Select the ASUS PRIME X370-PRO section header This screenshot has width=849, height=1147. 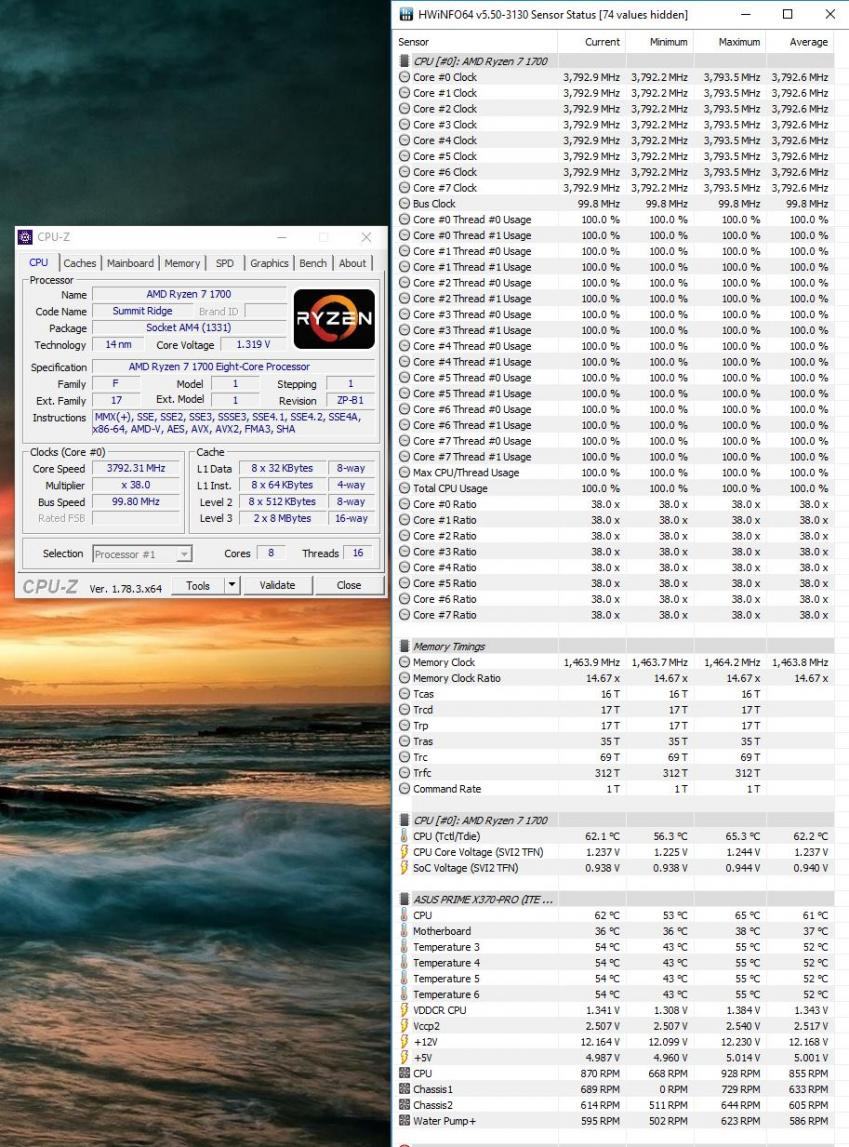click(x=483, y=900)
